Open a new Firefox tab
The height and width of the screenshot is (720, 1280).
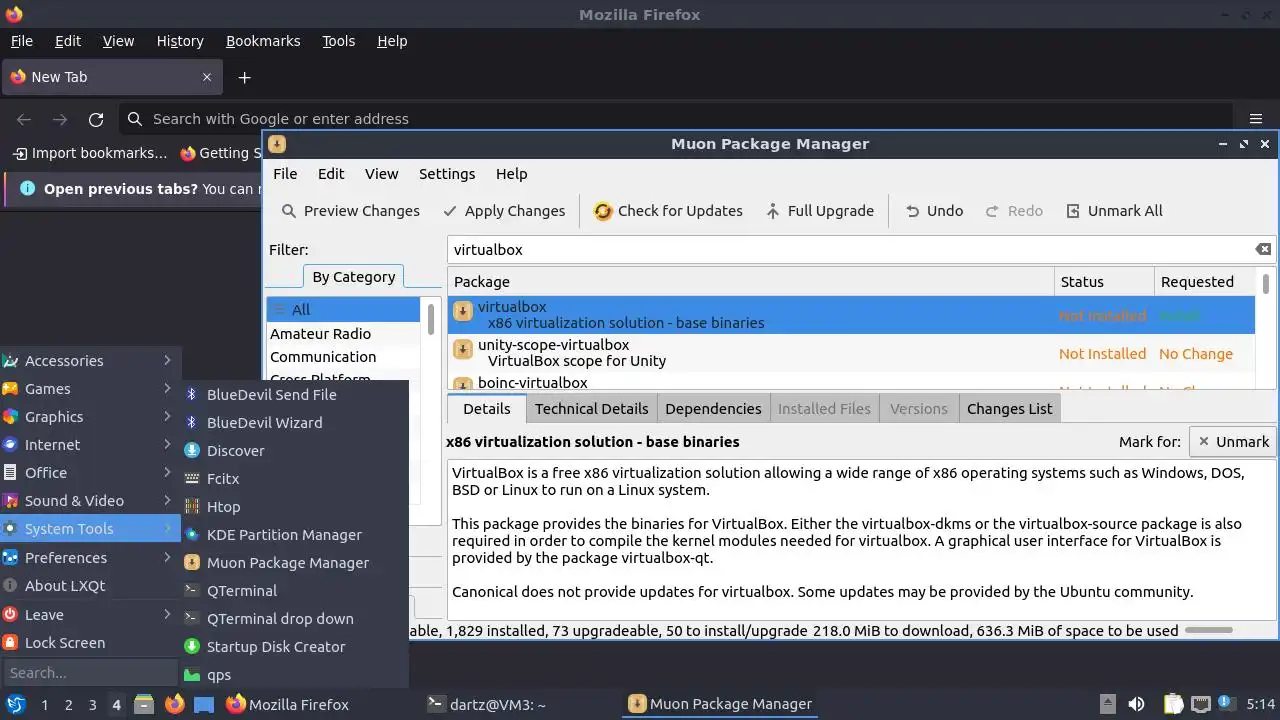(x=244, y=77)
